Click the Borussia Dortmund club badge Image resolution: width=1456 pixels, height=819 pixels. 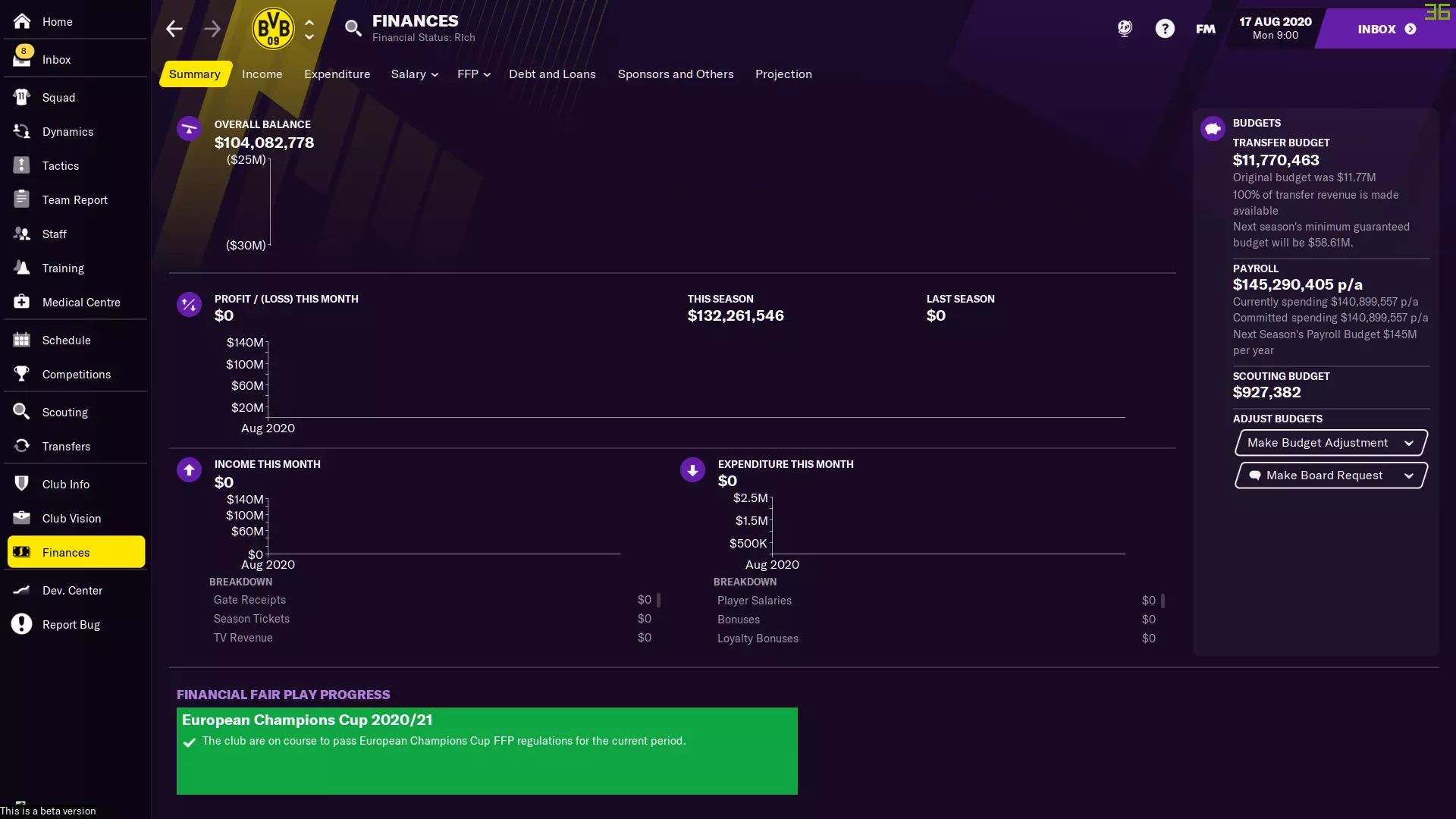click(x=273, y=29)
